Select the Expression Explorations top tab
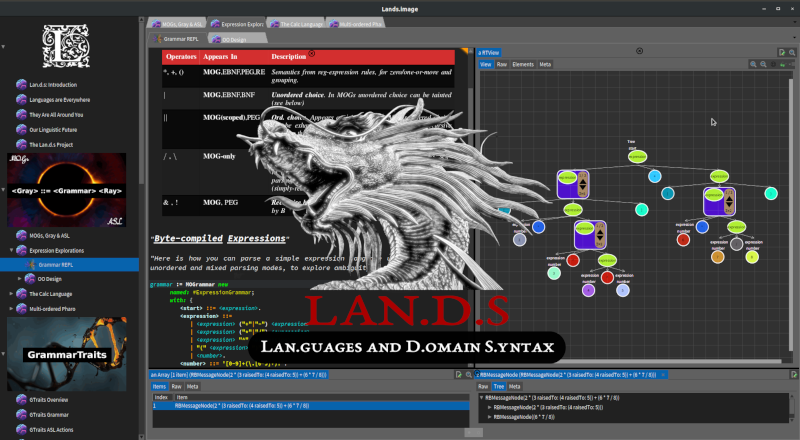The height and width of the screenshot is (440, 800). (237, 24)
